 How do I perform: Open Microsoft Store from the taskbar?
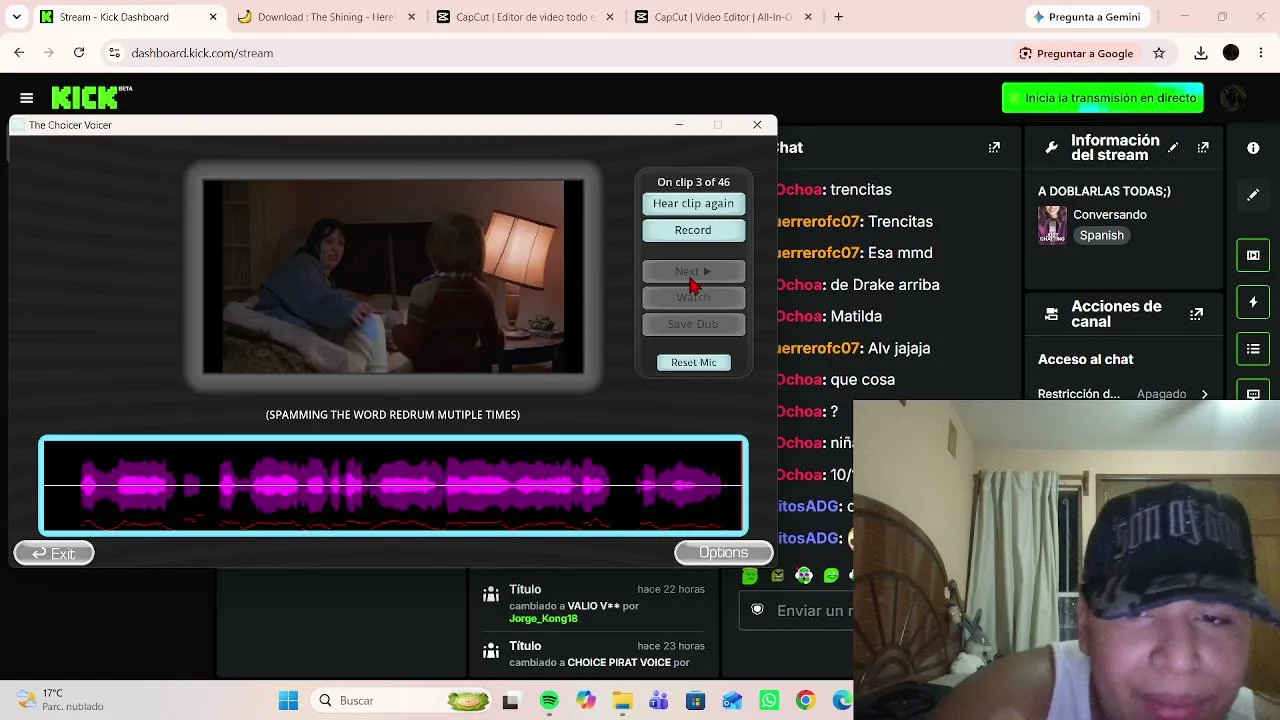(x=695, y=700)
